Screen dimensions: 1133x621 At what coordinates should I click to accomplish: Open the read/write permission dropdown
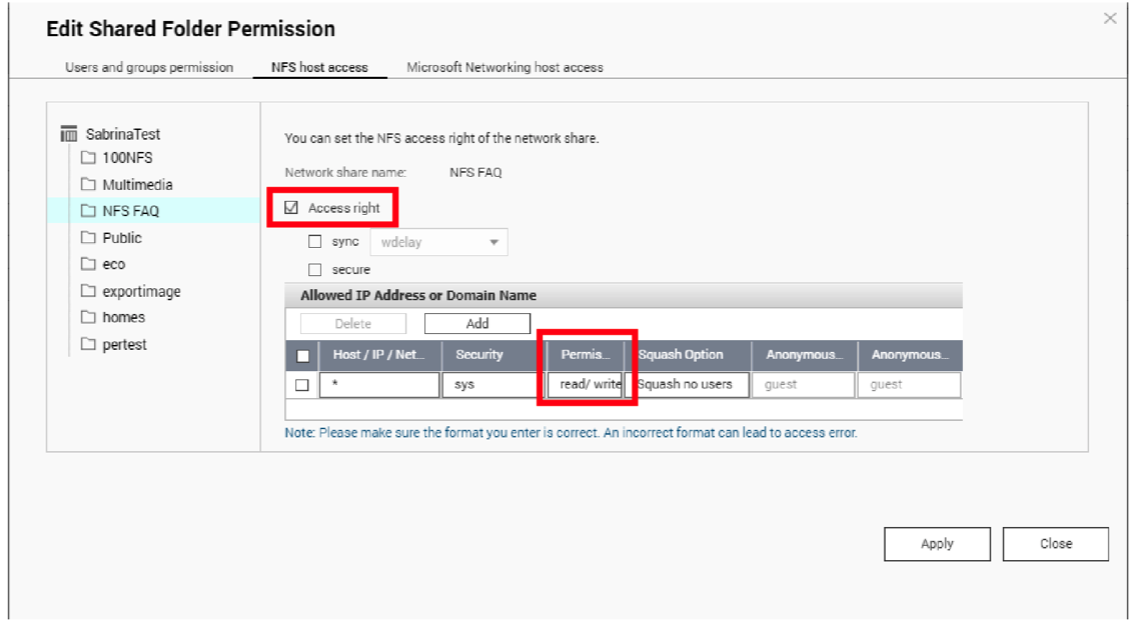pyautogui.click(x=585, y=385)
